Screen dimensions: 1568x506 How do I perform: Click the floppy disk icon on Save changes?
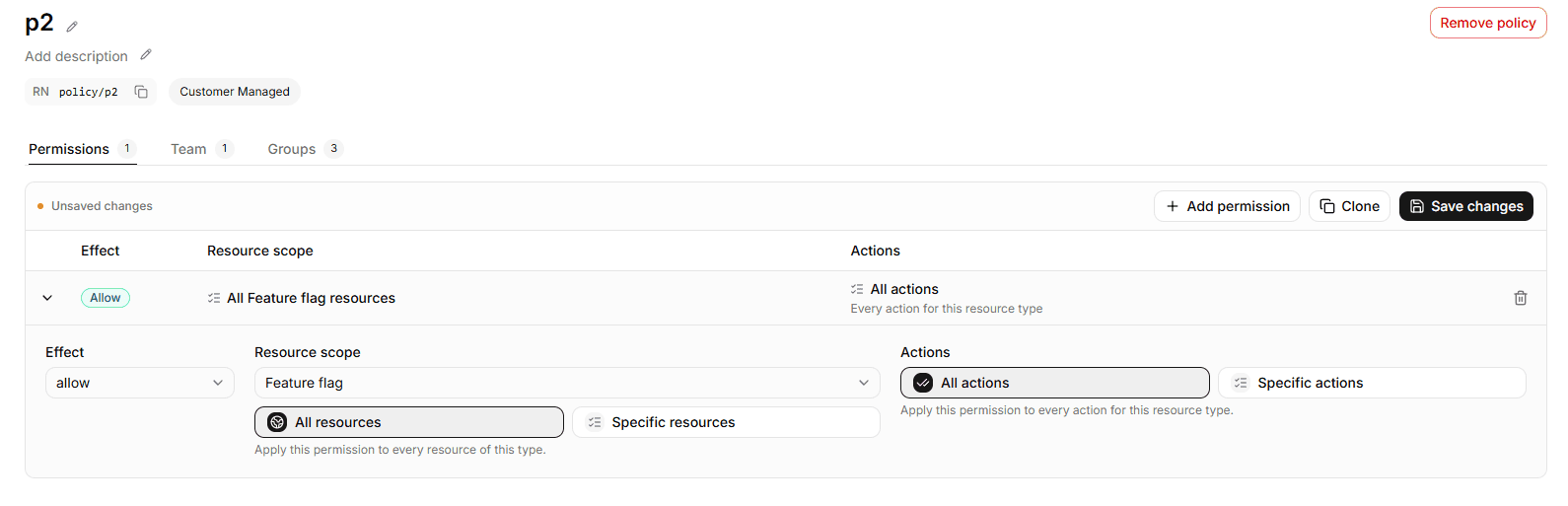point(1417,206)
